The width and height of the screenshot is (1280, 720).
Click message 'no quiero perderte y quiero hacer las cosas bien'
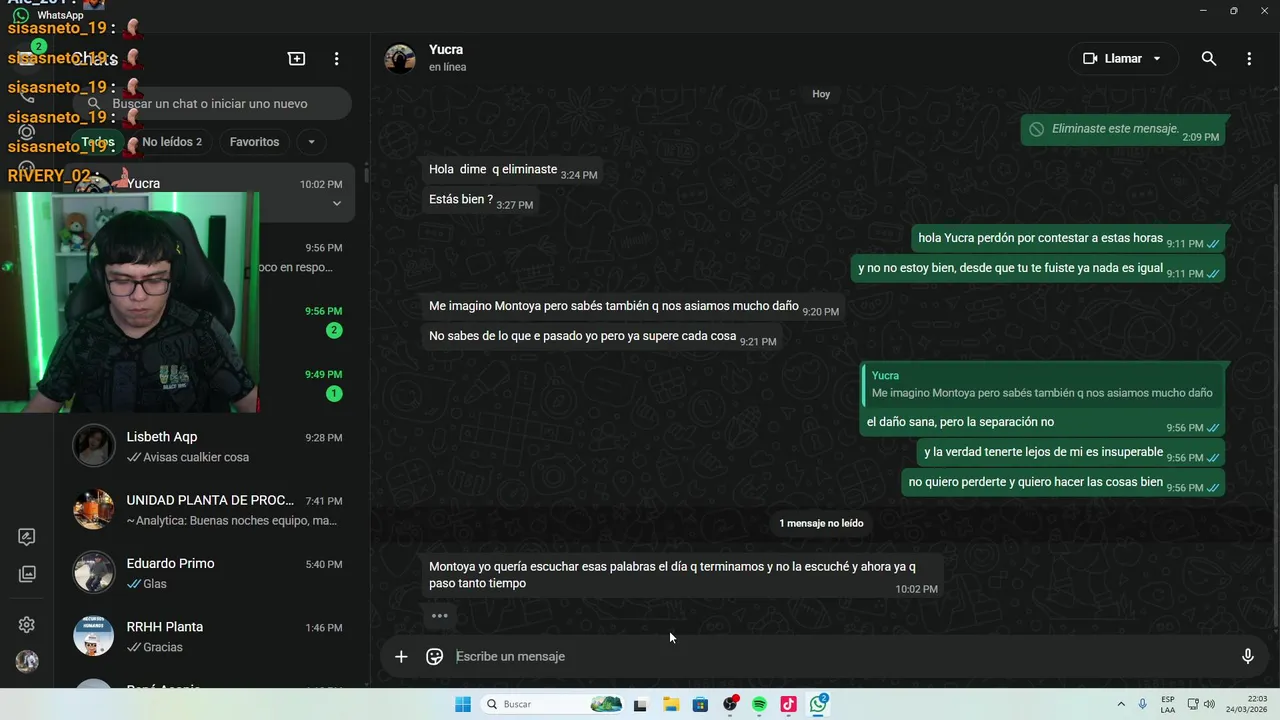pyautogui.click(x=1063, y=483)
